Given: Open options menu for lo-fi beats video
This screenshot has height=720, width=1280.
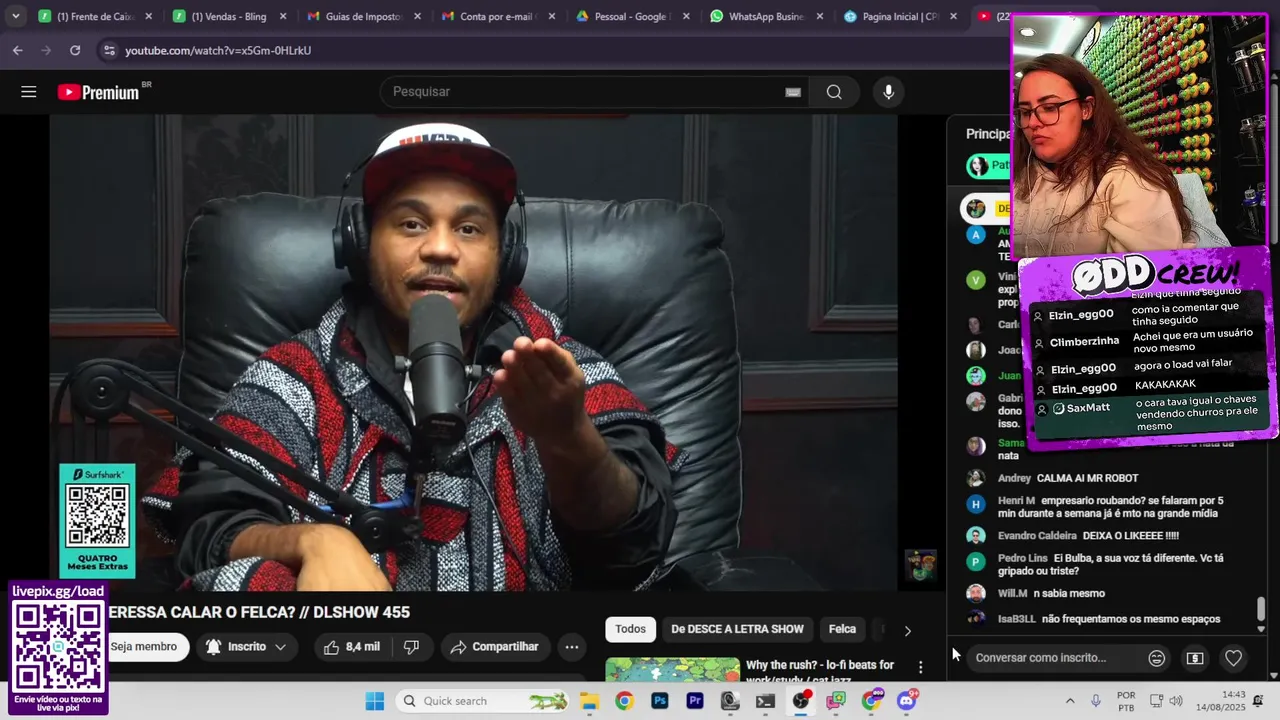Looking at the screenshot, I should pos(920,667).
